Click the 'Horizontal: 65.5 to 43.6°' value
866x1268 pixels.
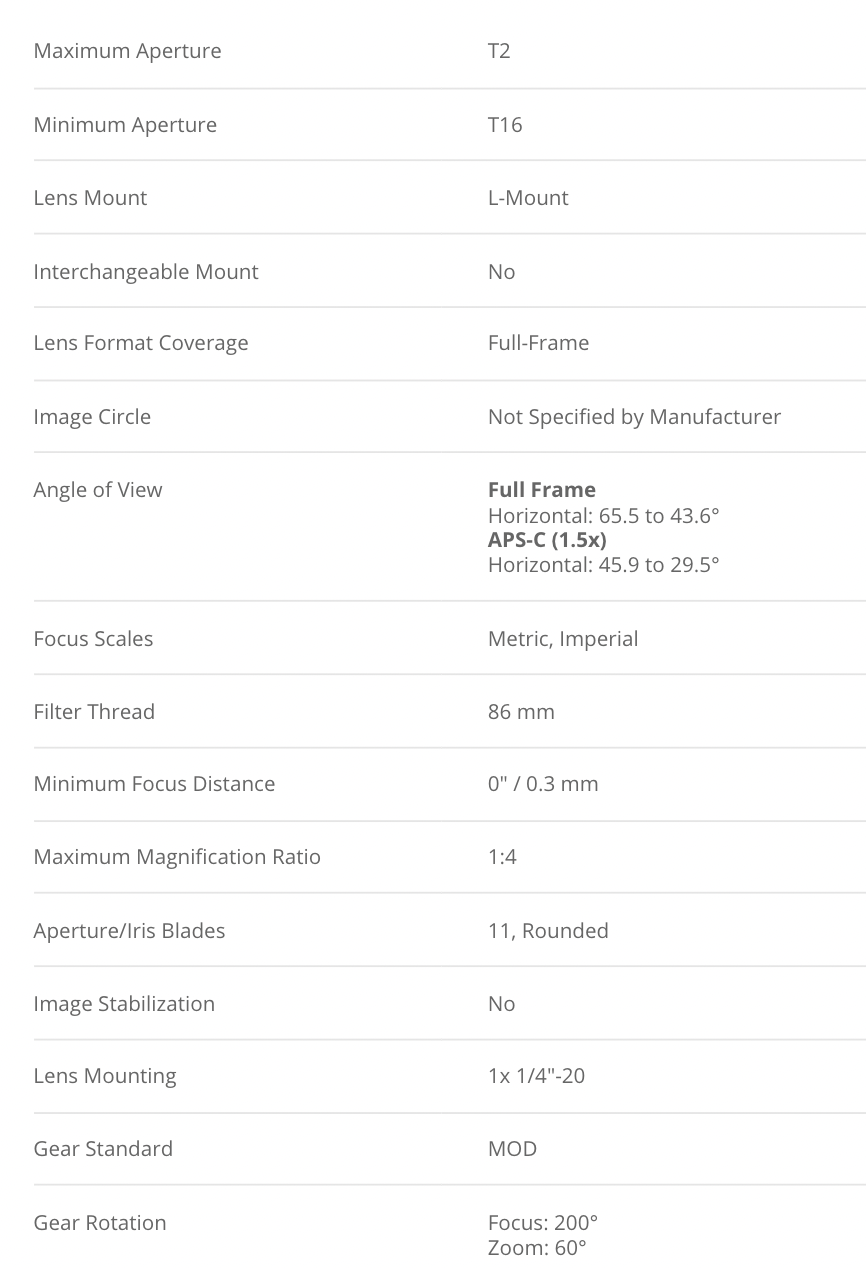tap(604, 516)
